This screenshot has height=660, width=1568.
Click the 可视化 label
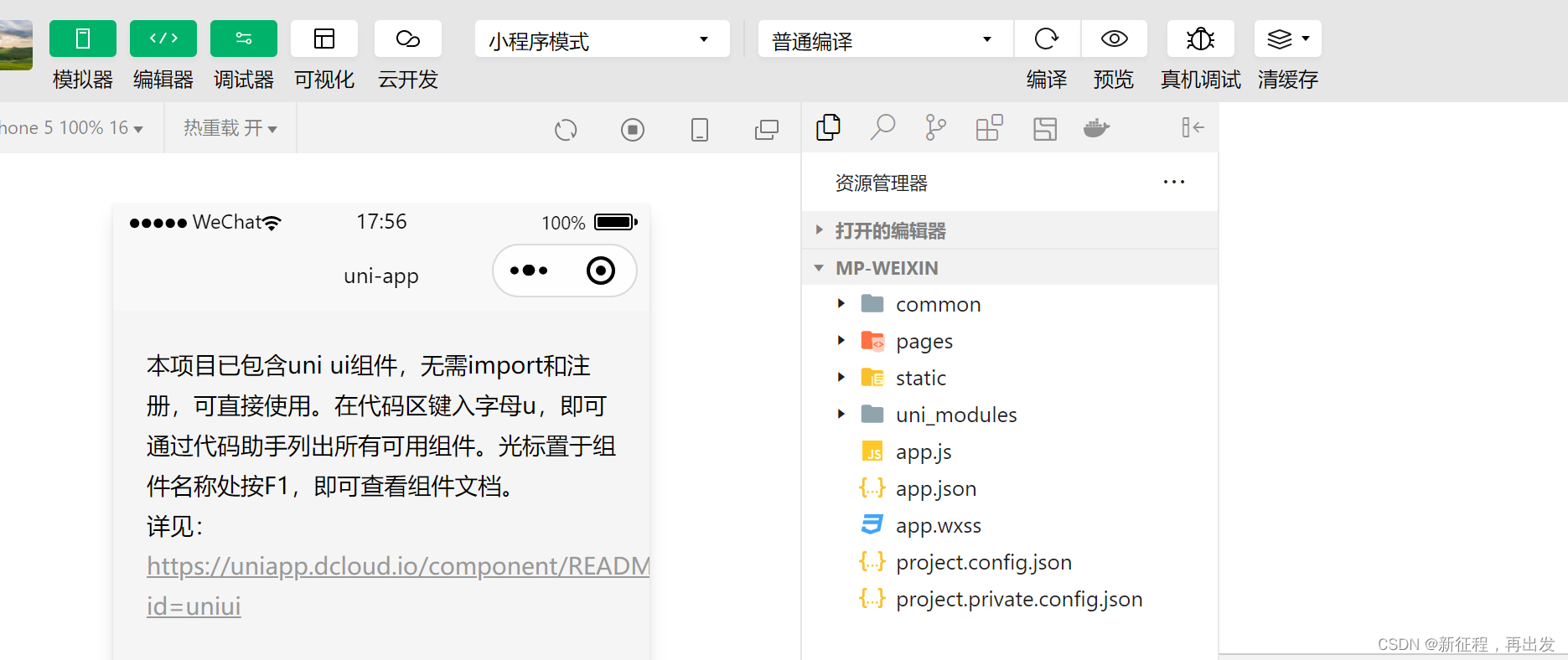tap(324, 80)
